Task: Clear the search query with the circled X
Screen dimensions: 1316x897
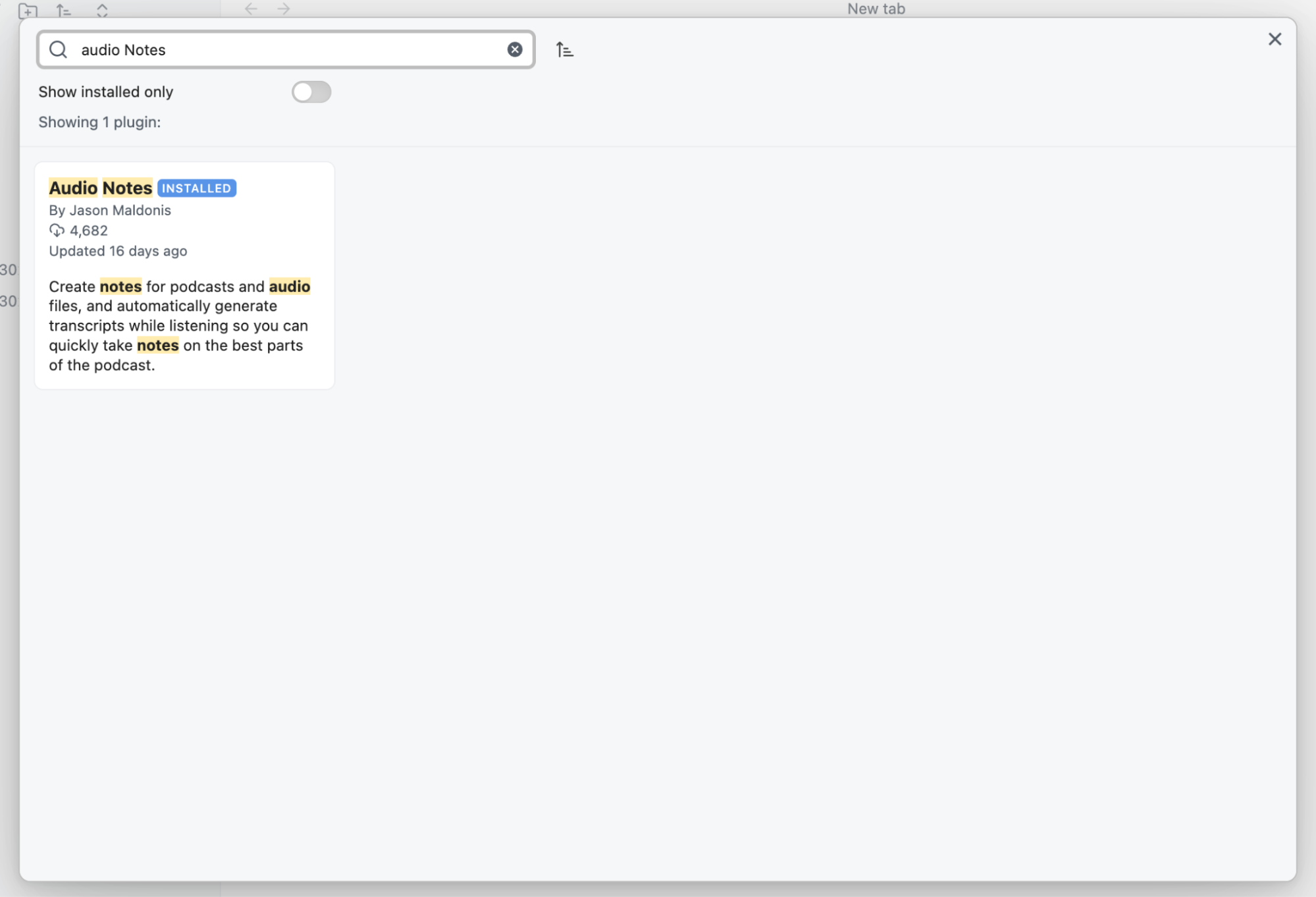Action: pos(515,50)
